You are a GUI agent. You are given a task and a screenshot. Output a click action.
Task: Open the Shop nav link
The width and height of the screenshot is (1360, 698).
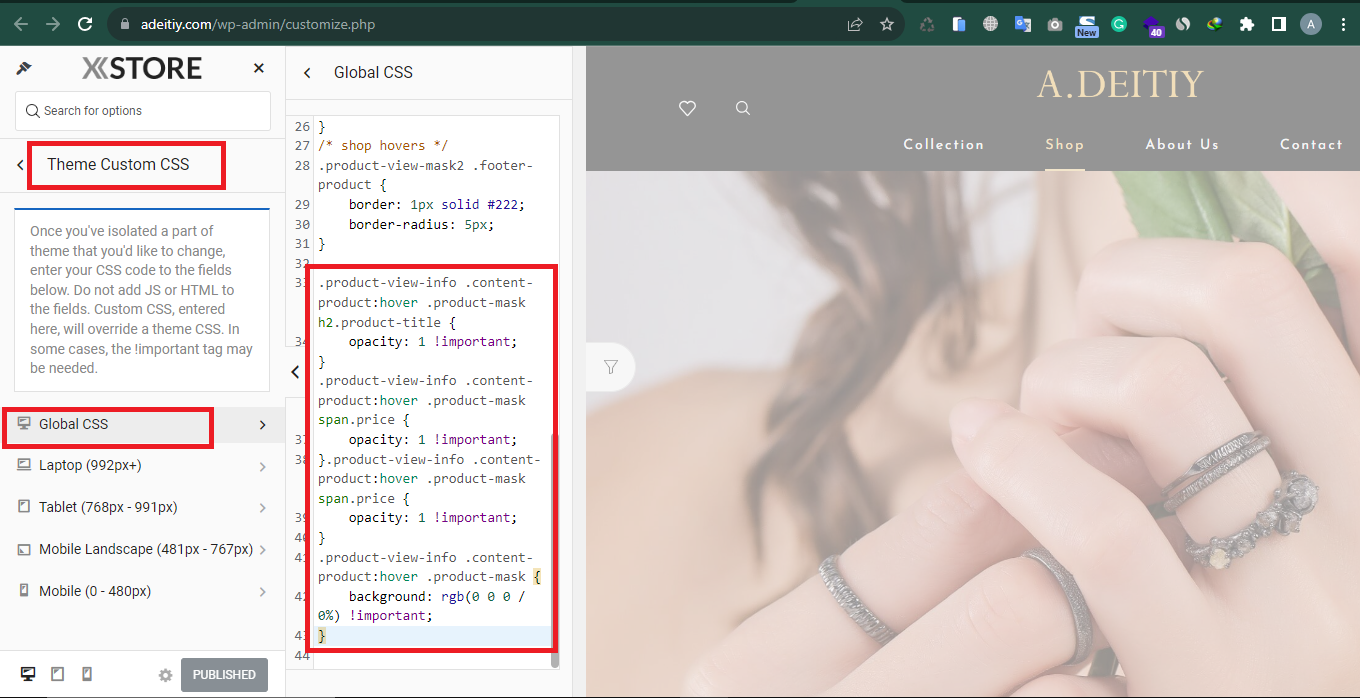[x=1064, y=145]
